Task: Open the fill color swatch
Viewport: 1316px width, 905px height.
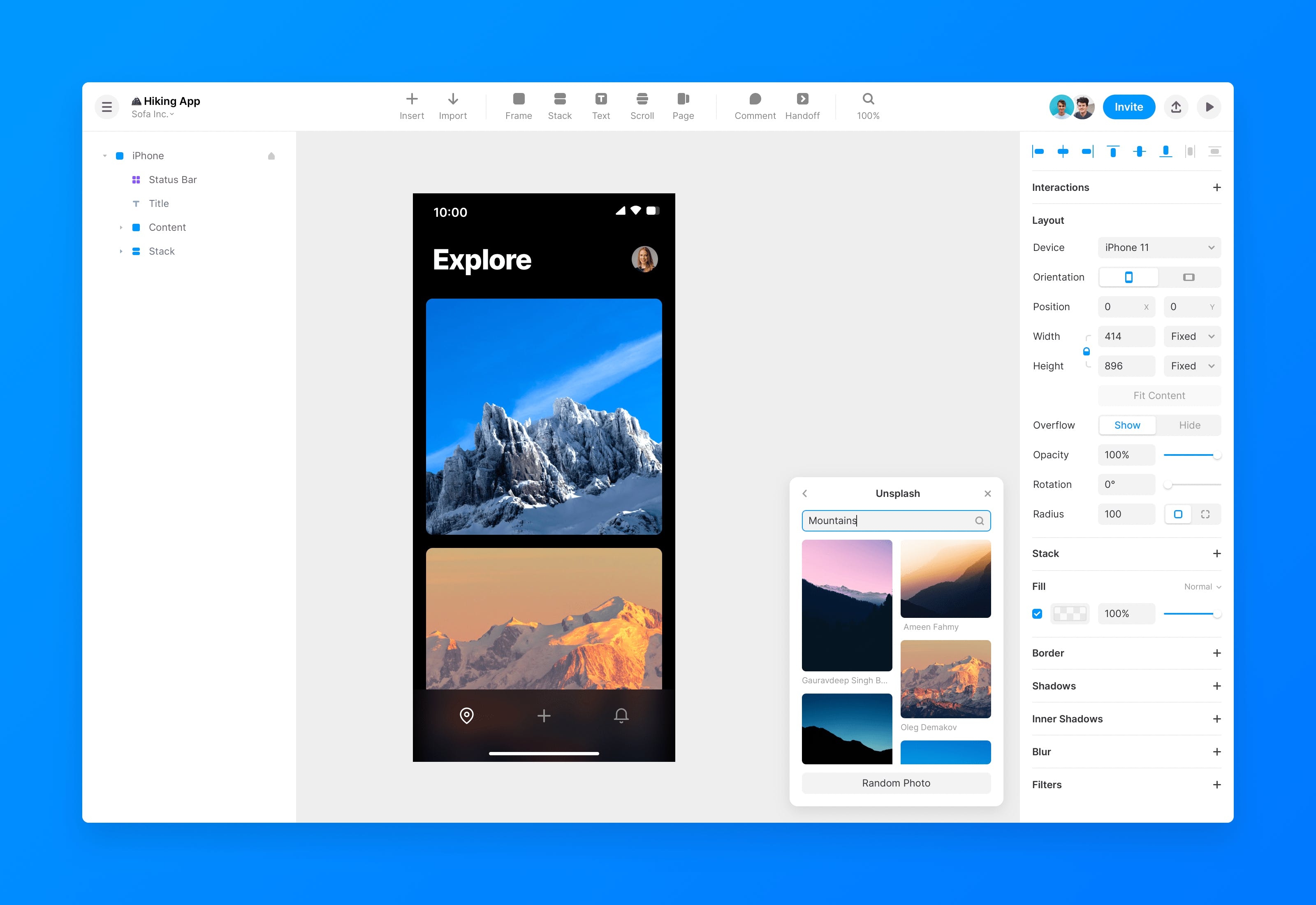Action: [1070, 613]
